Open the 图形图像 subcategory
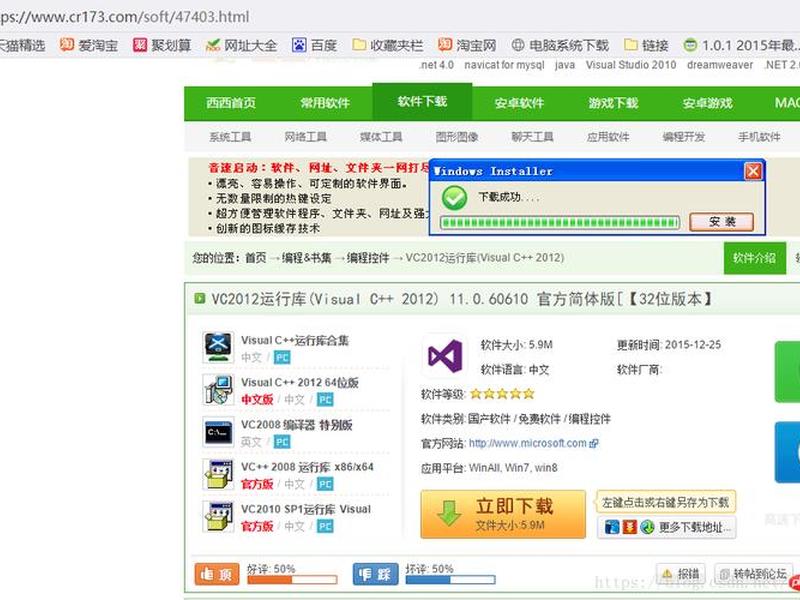The width and height of the screenshot is (800, 600). pyautogui.click(x=457, y=137)
